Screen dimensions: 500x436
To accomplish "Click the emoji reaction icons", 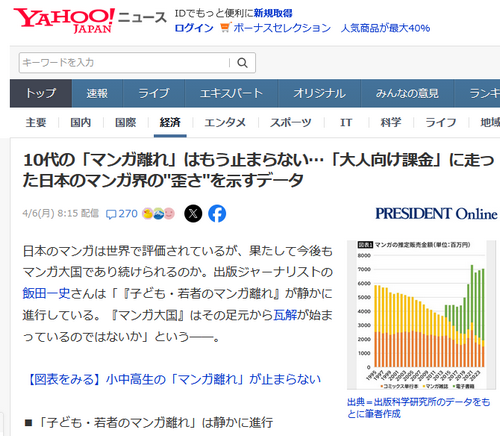I will click(158, 214).
